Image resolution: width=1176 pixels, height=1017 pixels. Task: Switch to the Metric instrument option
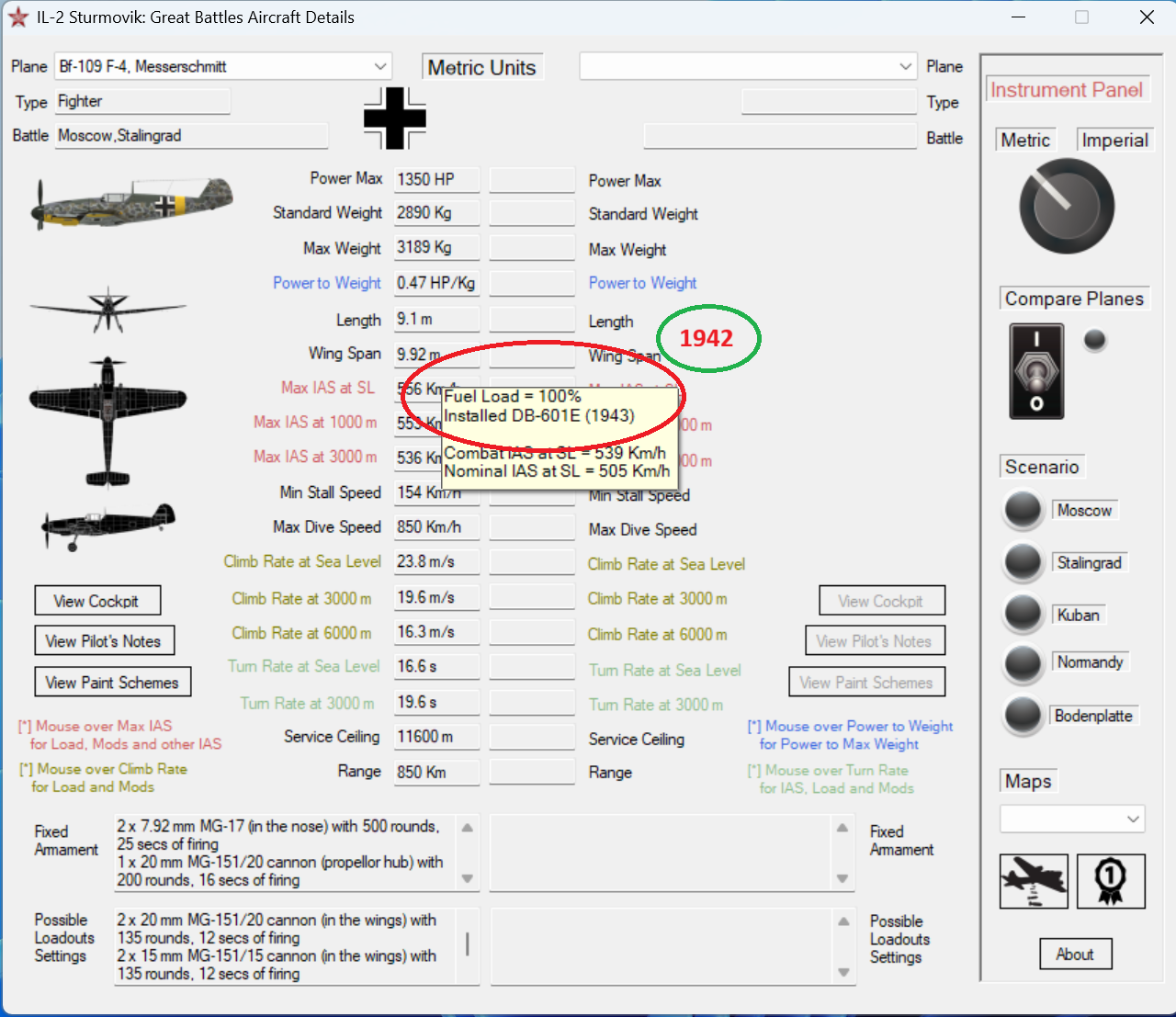1025,140
